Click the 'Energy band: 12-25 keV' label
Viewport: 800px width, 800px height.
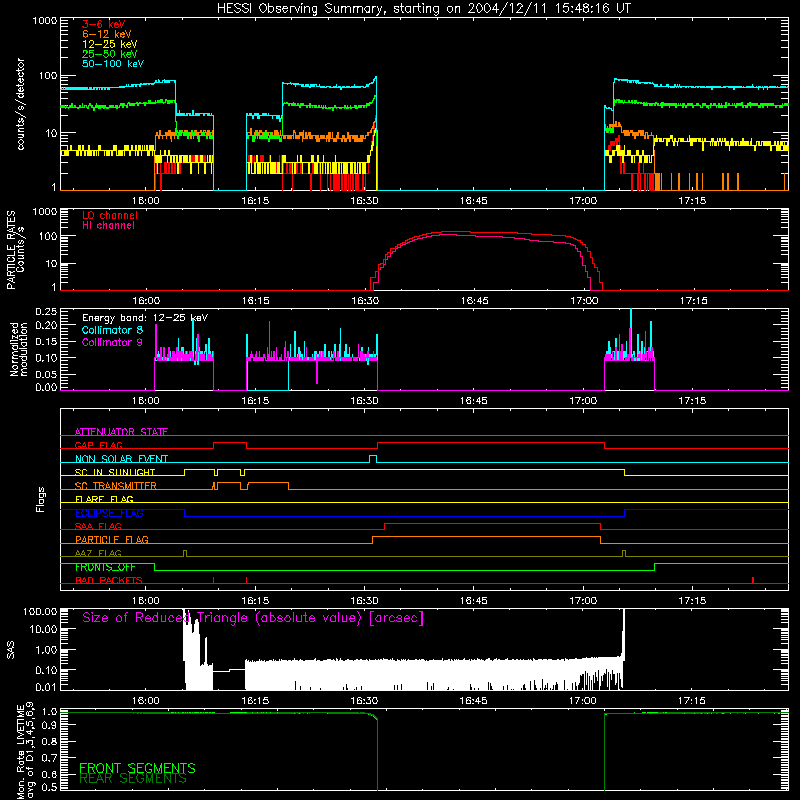pyautogui.click(x=145, y=318)
